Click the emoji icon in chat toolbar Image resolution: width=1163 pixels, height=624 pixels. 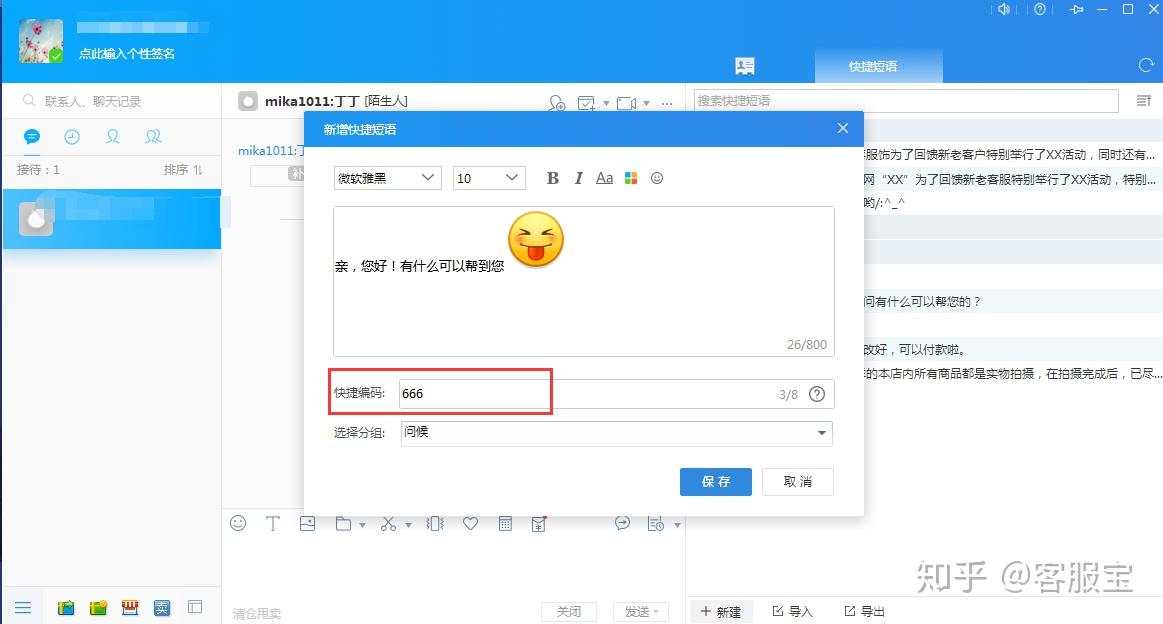point(238,523)
